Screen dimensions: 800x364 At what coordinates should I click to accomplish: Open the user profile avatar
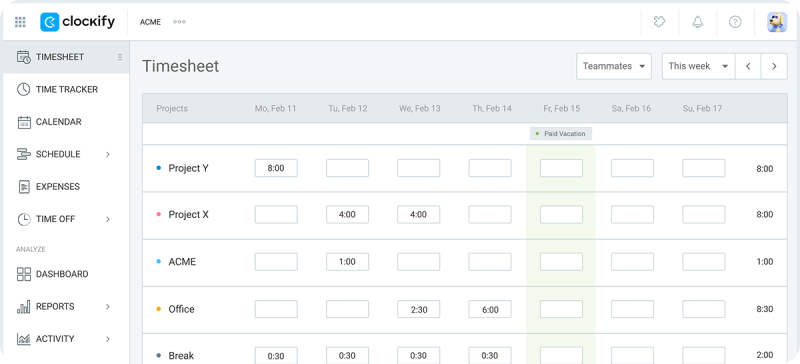pyautogui.click(x=777, y=22)
